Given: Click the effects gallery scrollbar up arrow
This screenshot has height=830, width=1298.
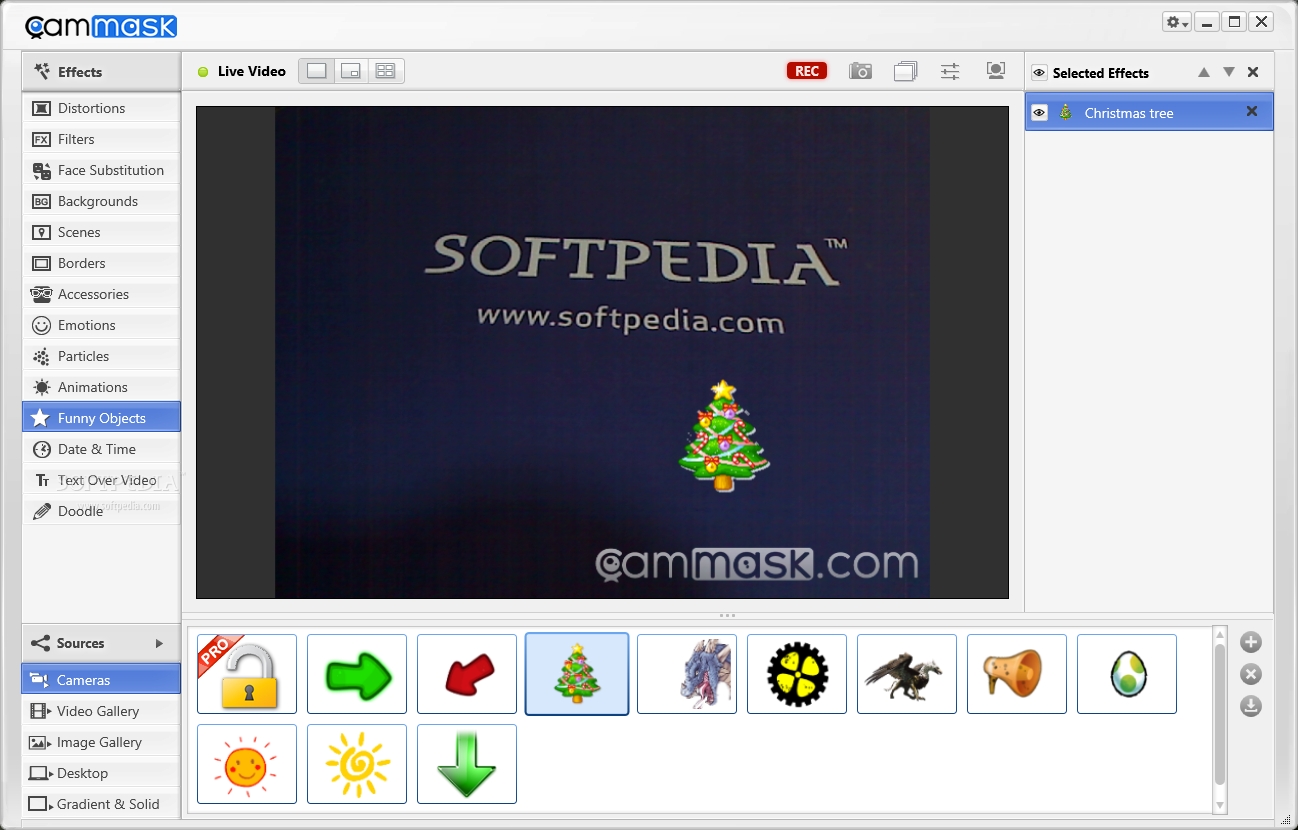Looking at the screenshot, I should pyautogui.click(x=1219, y=634).
